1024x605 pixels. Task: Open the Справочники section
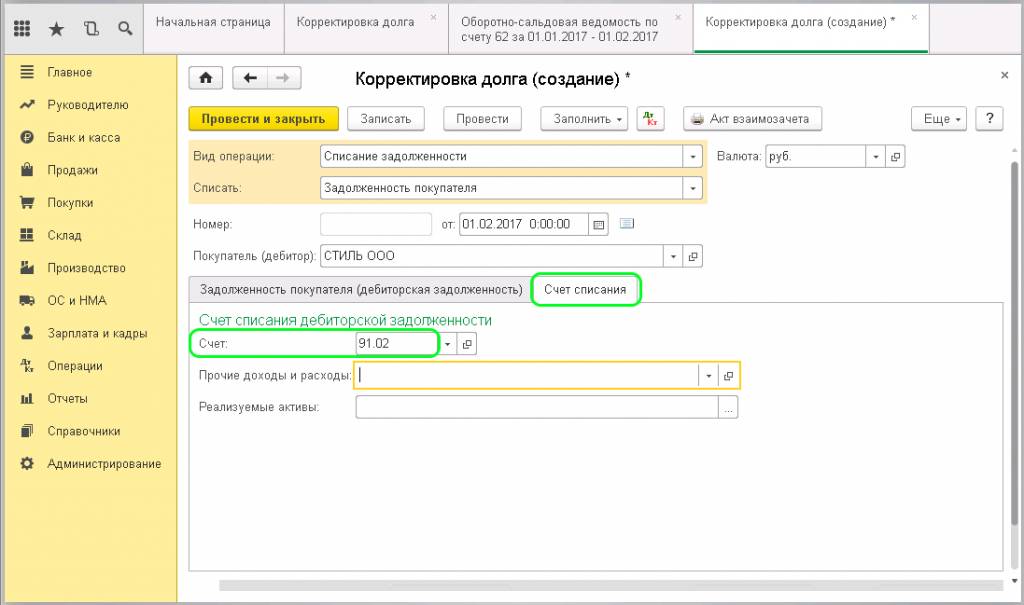tap(84, 431)
